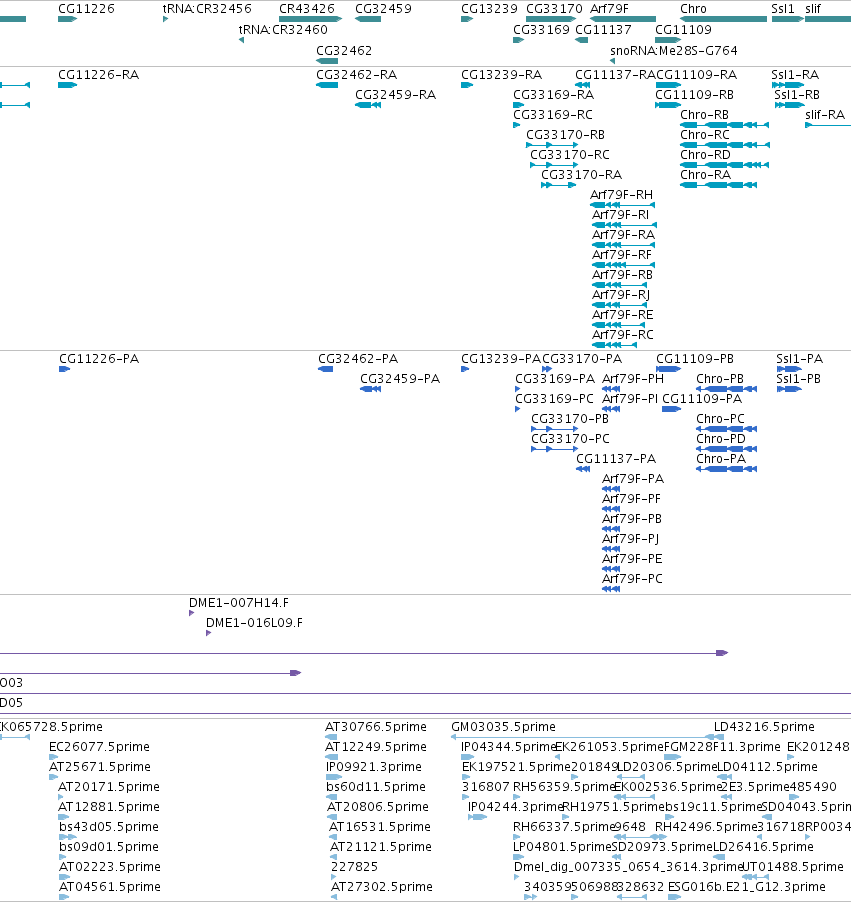Open the CG32462-PA protein label

358,359
